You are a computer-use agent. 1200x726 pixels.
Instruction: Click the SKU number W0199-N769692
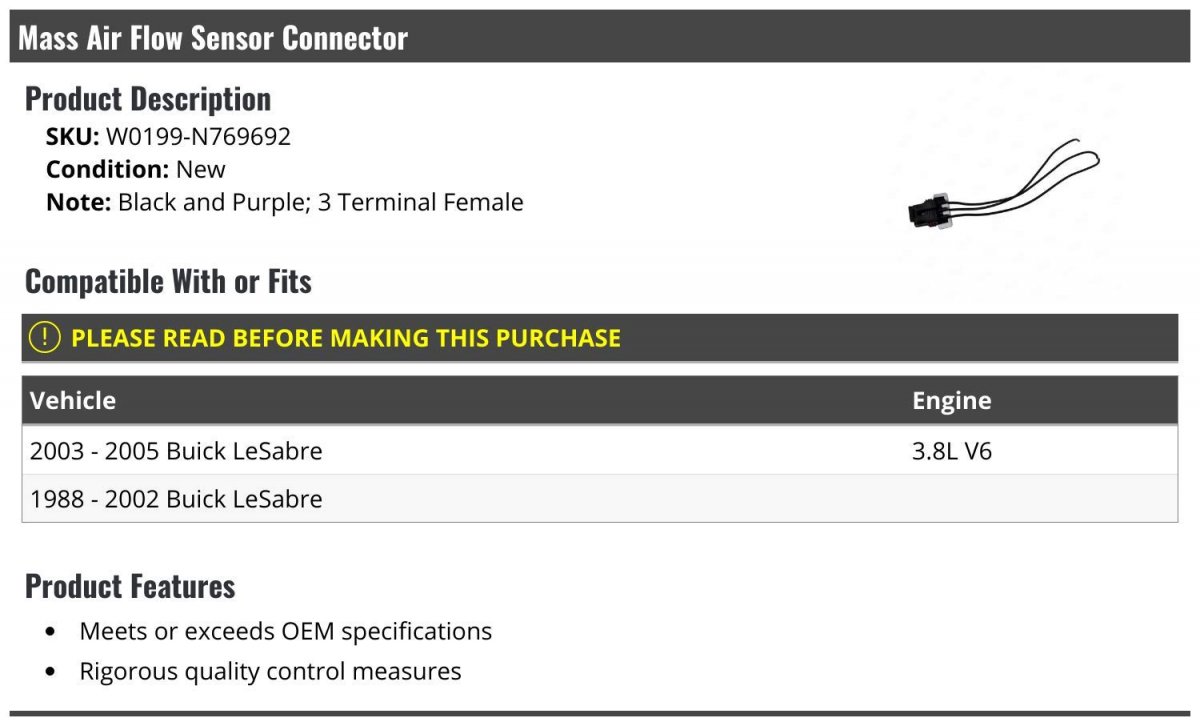[x=198, y=136]
